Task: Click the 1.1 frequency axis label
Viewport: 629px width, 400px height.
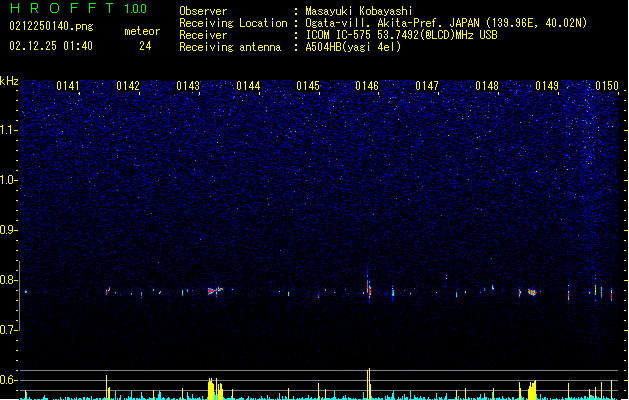Action: (8, 130)
